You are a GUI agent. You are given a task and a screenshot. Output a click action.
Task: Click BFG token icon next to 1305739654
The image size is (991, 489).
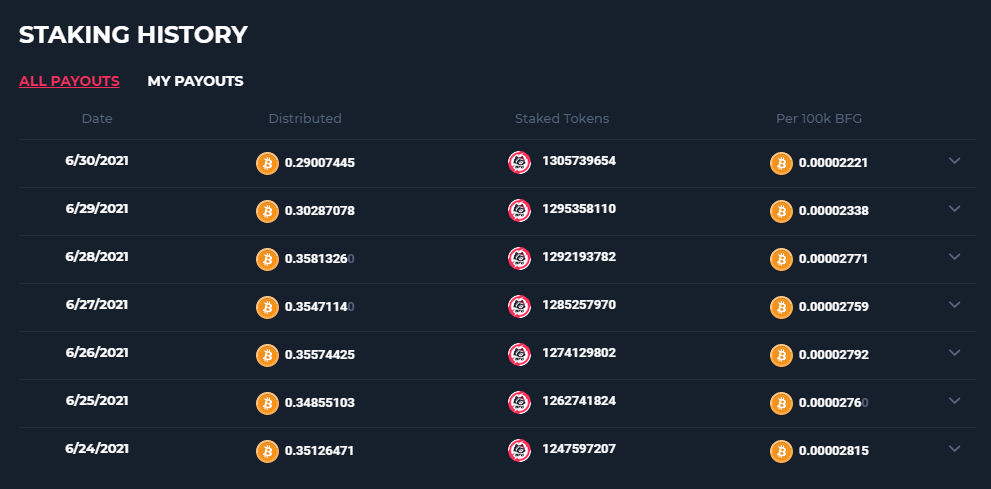(x=520, y=162)
